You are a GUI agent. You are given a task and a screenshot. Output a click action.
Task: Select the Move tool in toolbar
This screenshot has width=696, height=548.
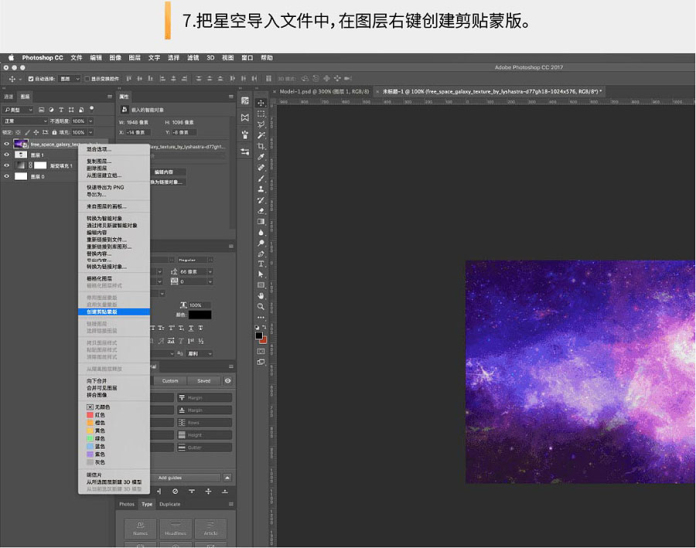click(x=261, y=102)
